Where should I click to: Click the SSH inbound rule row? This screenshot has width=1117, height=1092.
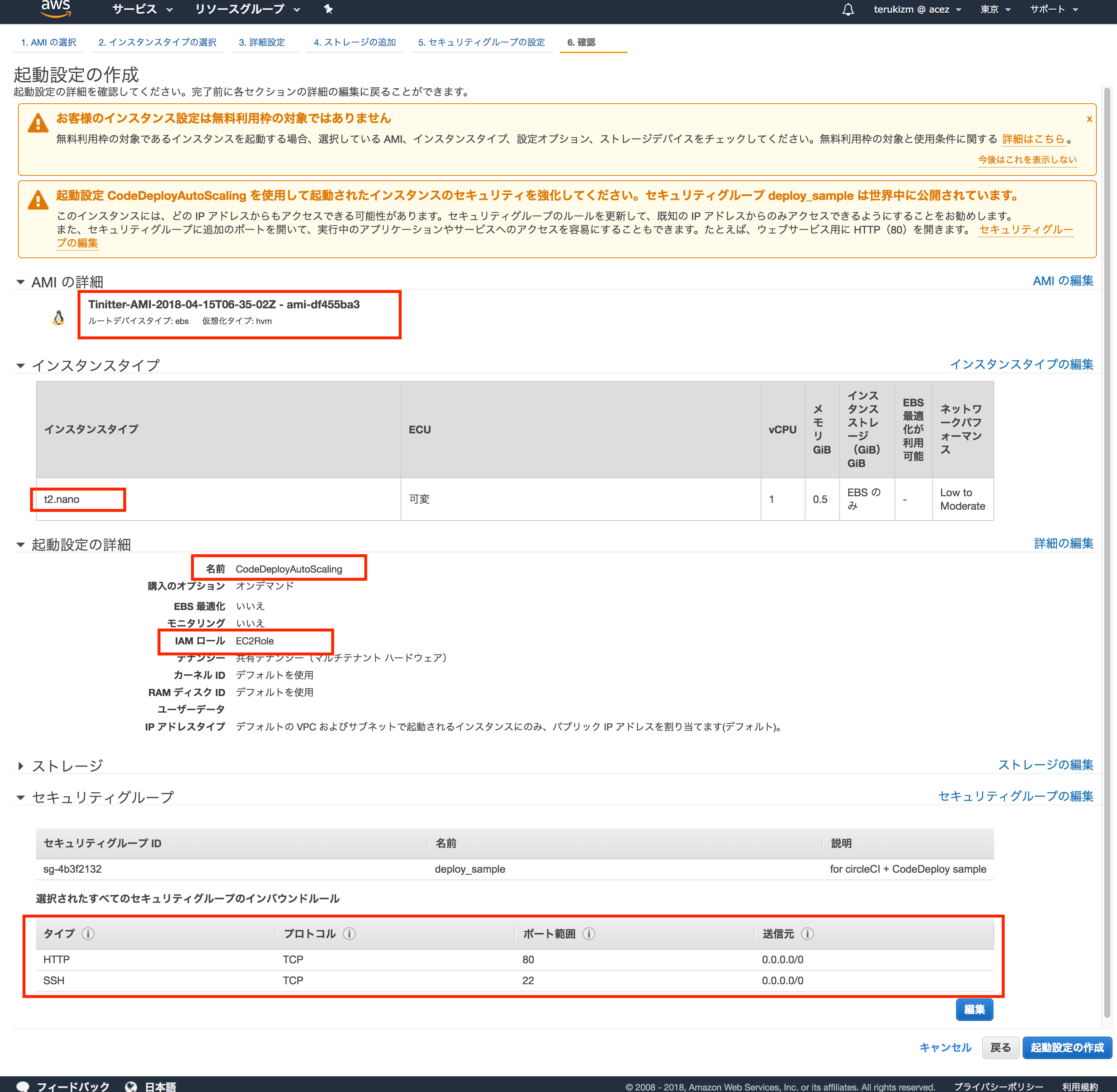515,981
